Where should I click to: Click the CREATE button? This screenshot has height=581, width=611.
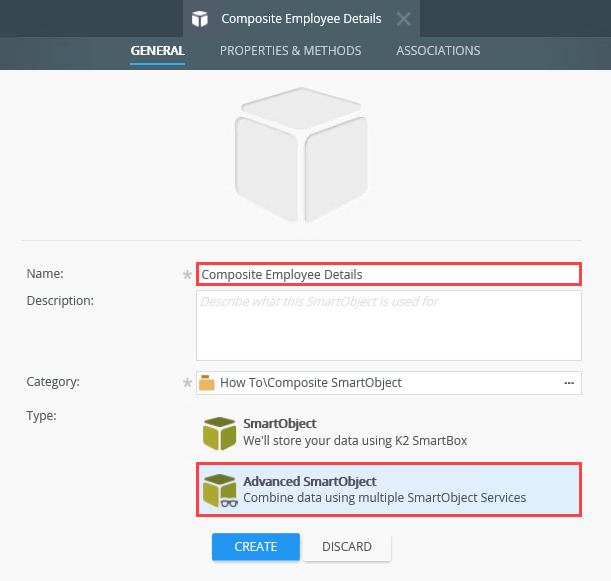256,546
